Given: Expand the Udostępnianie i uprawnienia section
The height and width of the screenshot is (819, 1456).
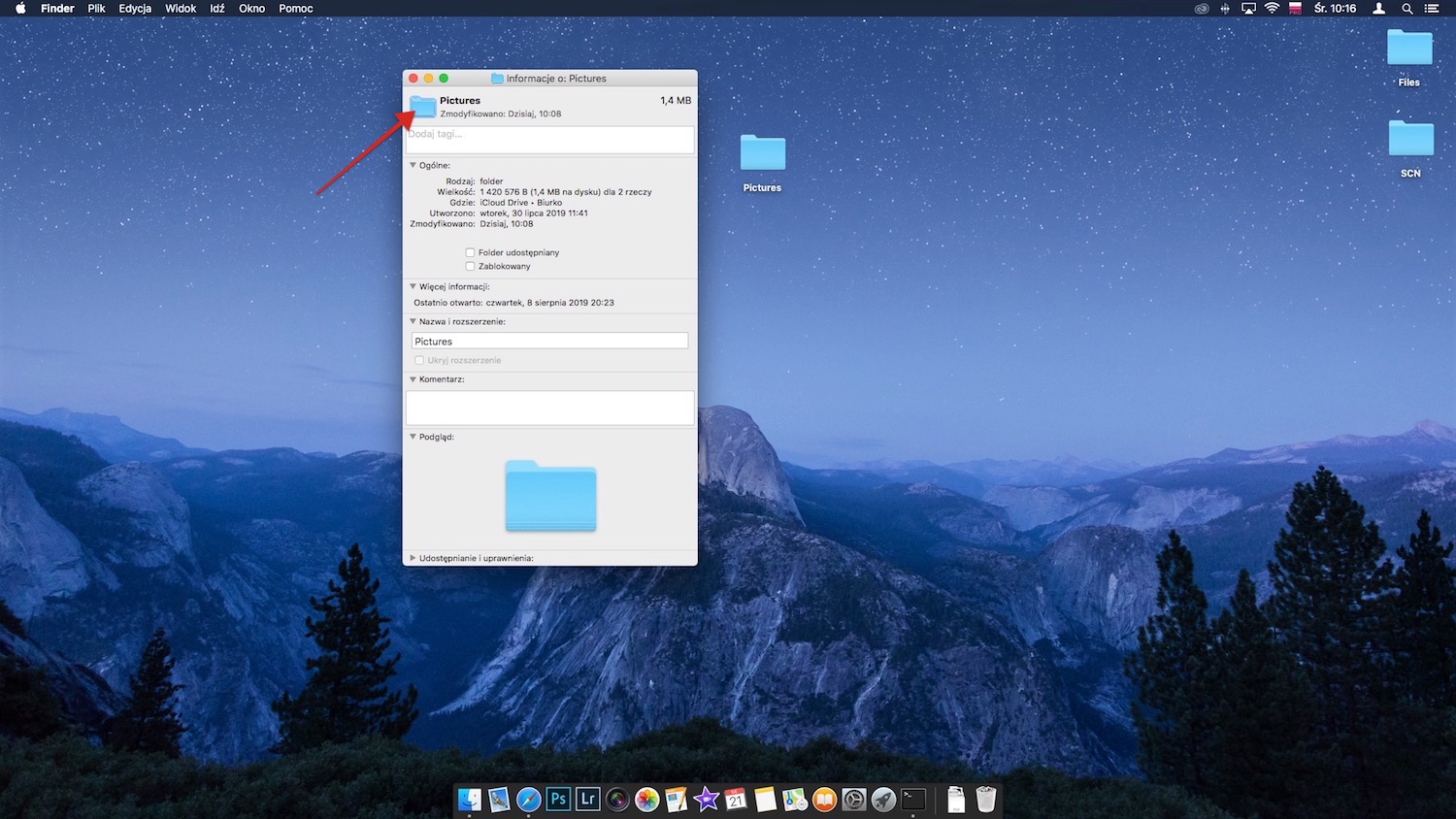Looking at the screenshot, I should (x=413, y=558).
